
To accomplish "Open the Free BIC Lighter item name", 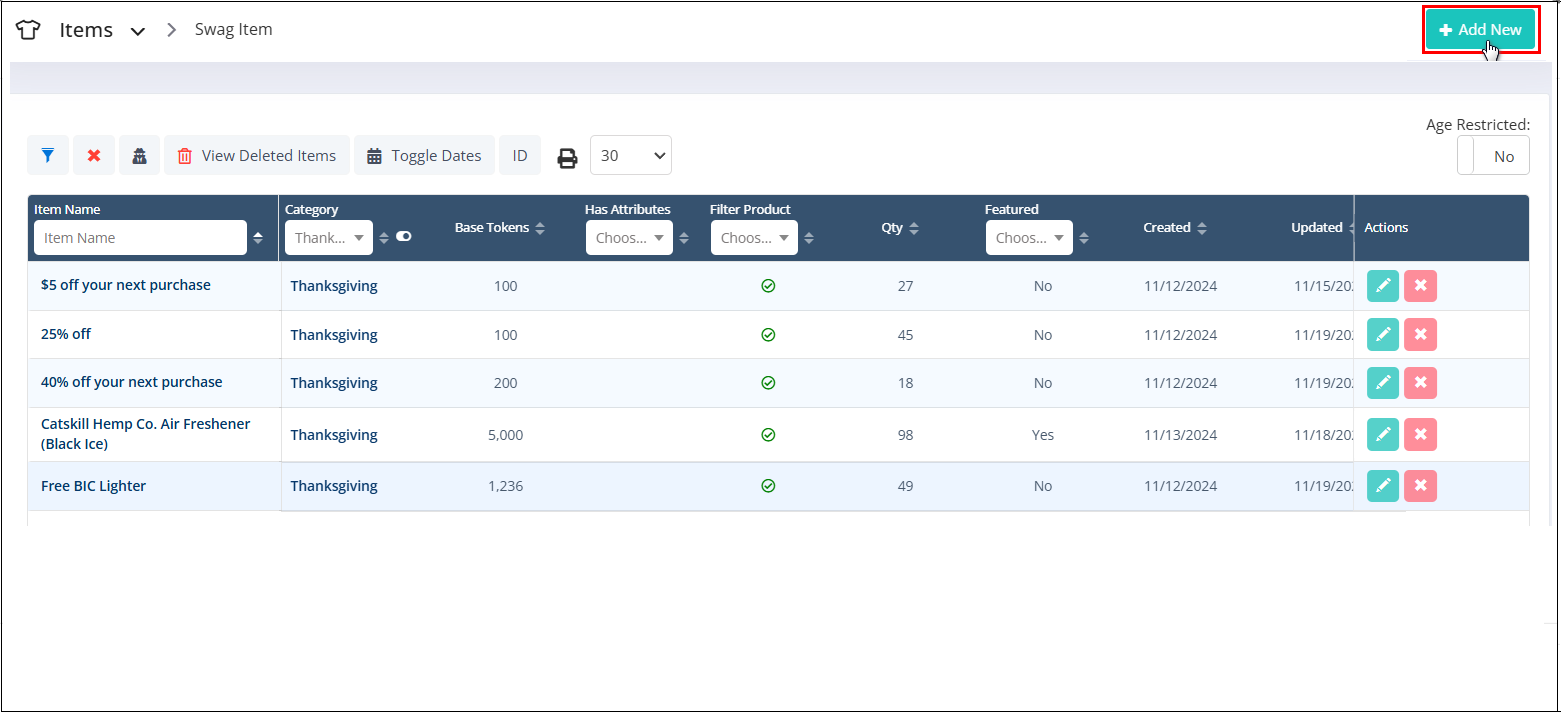I will 94,486.
